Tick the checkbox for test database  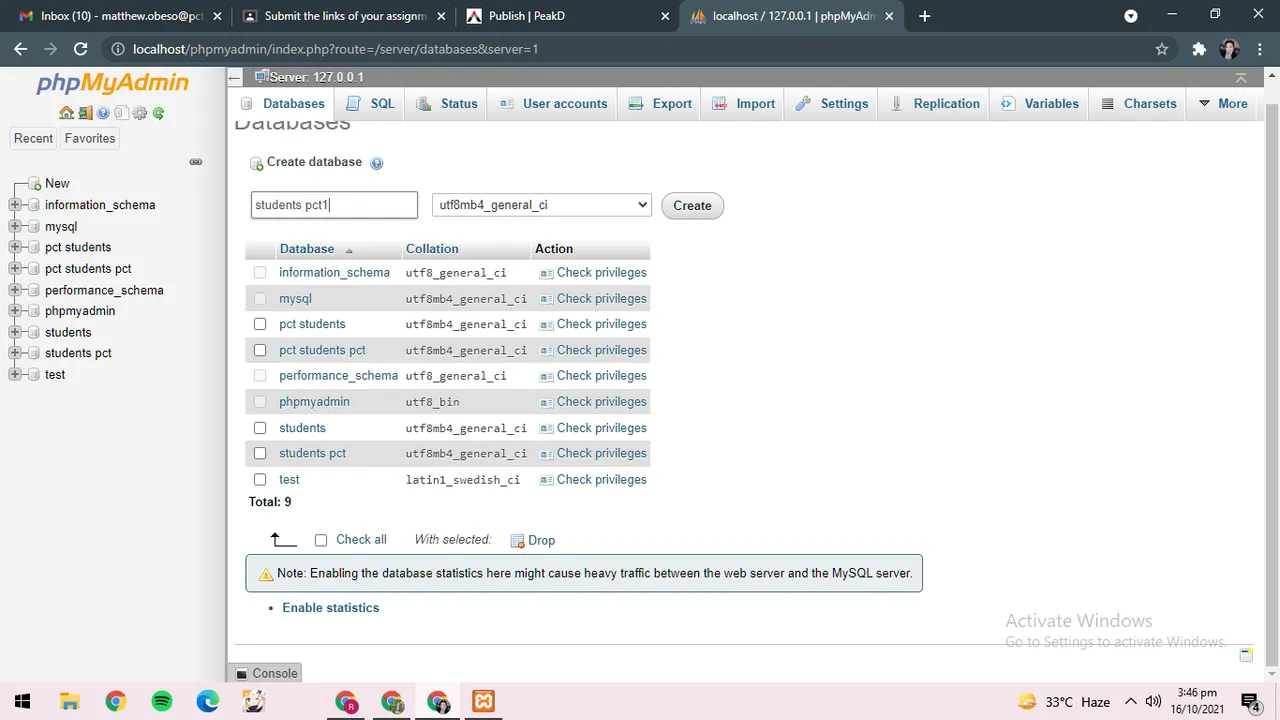click(x=260, y=480)
